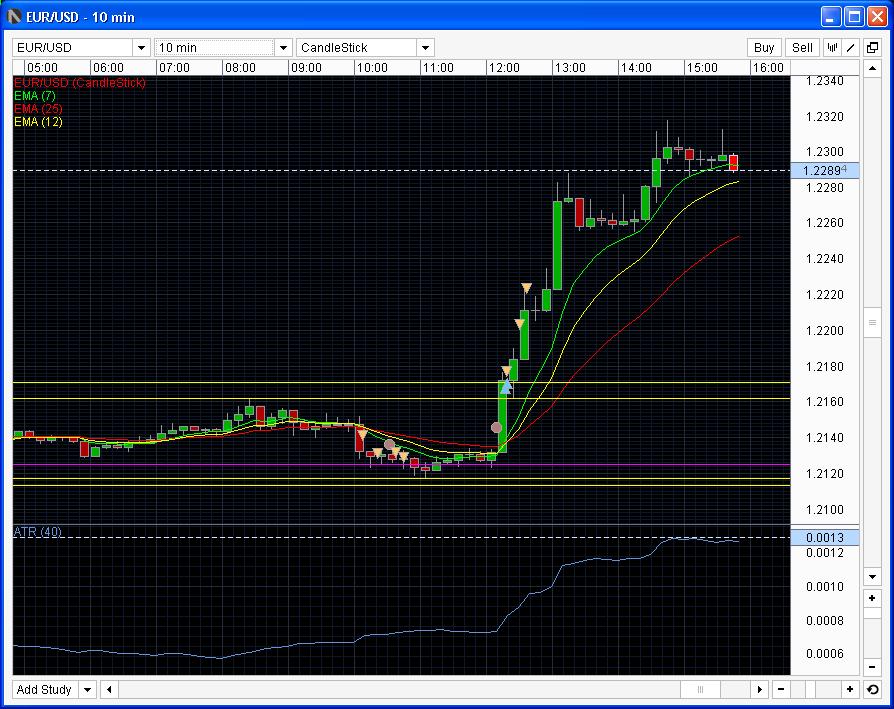Screen dimensions: 894x709
Task: Click the 12:00 time axis label
Action: [x=505, y=68]
